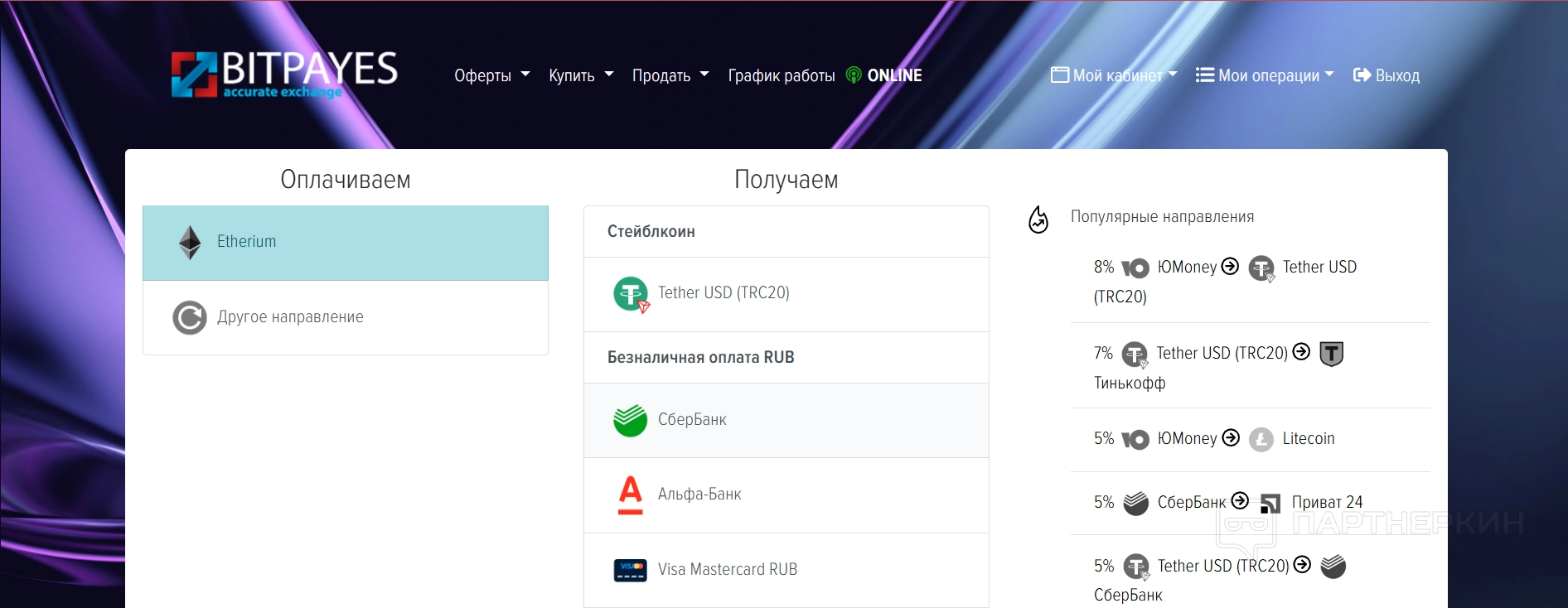Image resolution: width=1568 pixels, height=608 pixels.
Task: Click the Популярные направления heading
Action: click(x=1162, y=217)
